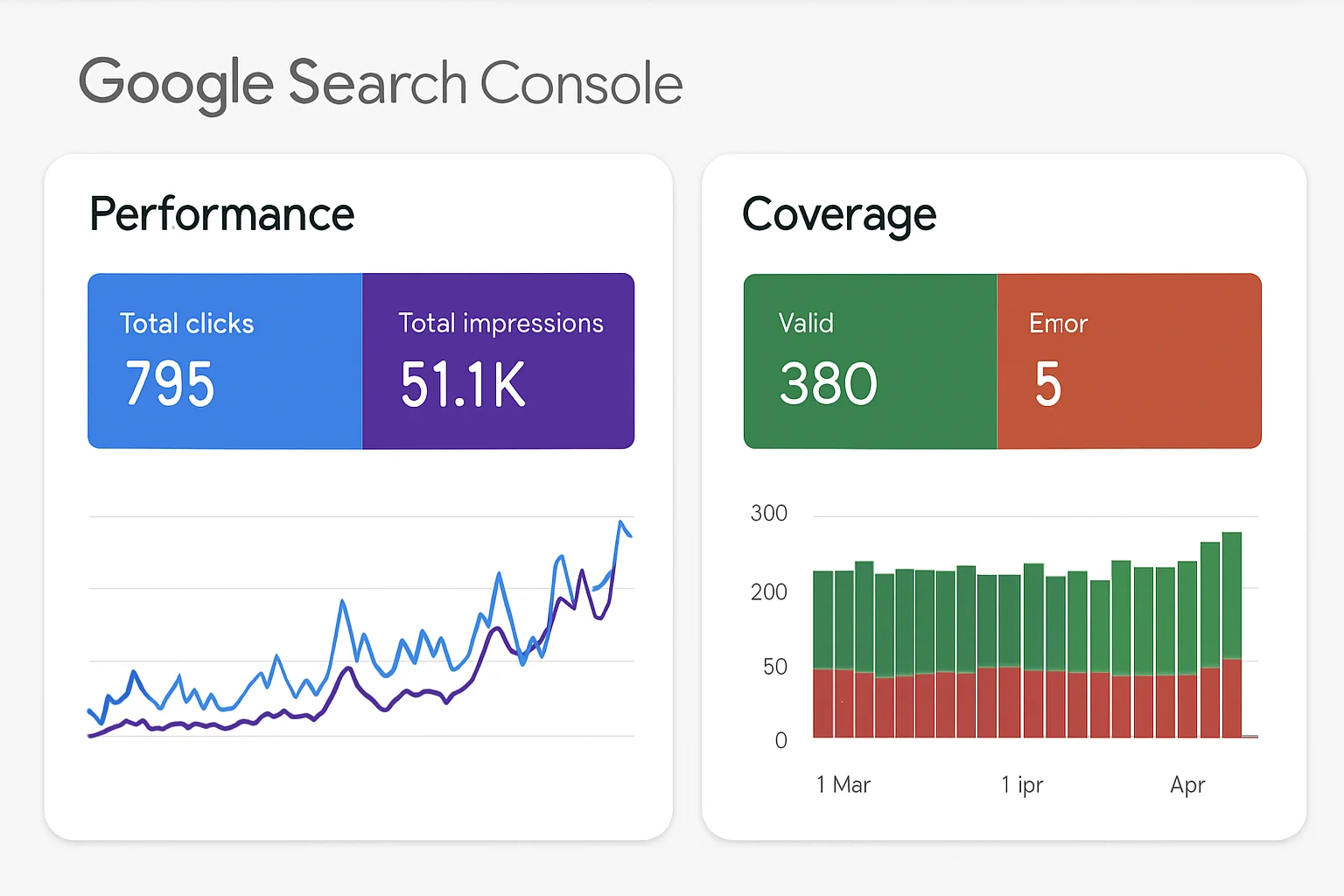Select the Total clicks metric tile
This screenshot has width=1344, height=896.
(x=225, y=361)
